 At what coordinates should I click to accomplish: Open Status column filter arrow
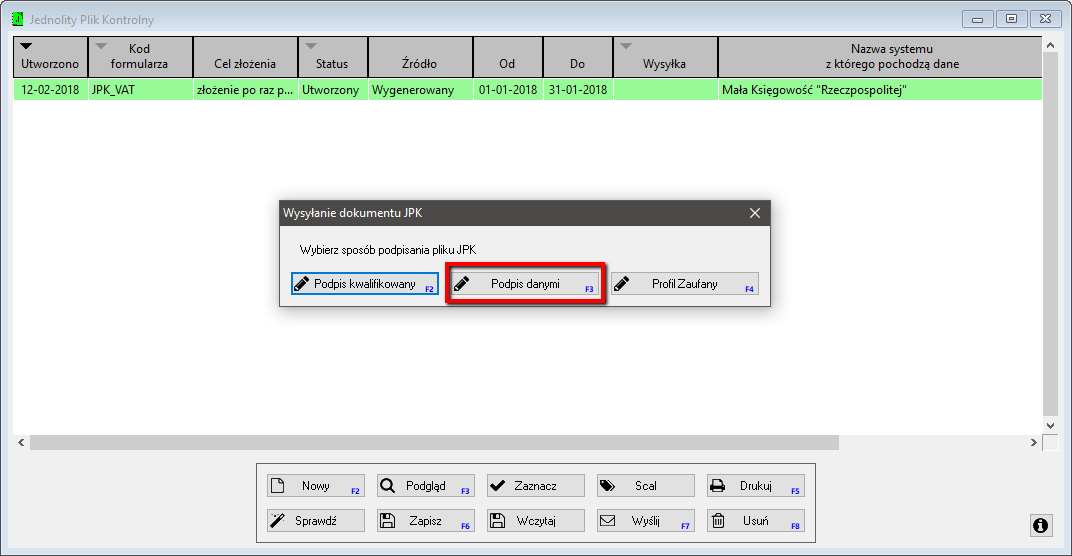(x=311, y=46)
